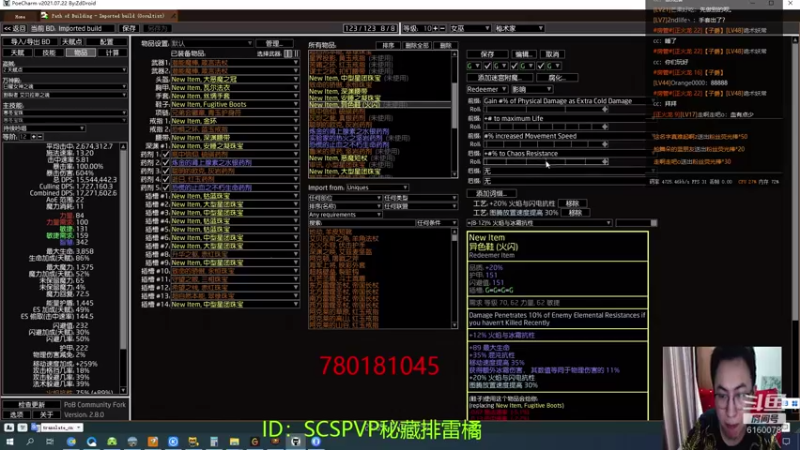Click the orange taskbar app icon

pyautogui.click(x=153, y=442)
